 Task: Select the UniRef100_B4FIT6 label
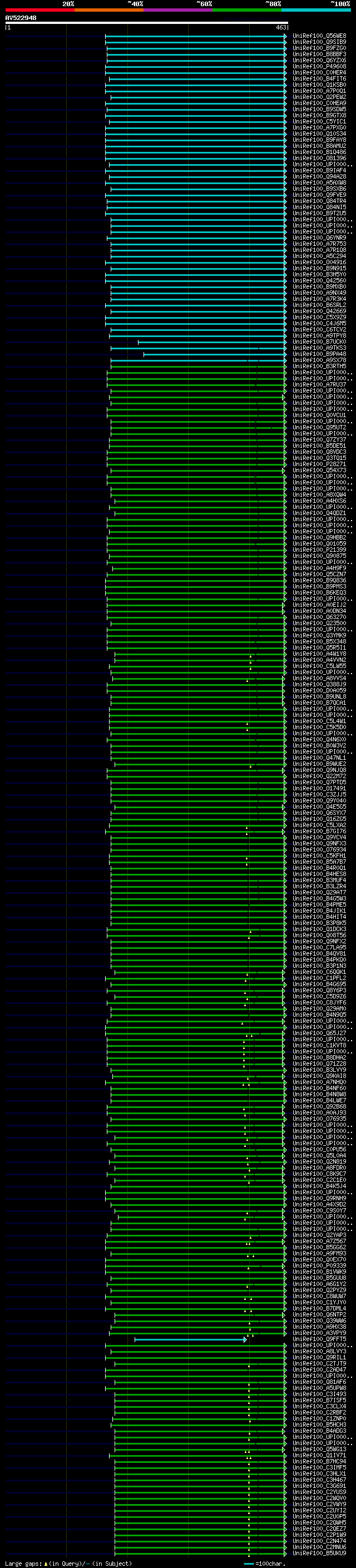pos(319,78)
